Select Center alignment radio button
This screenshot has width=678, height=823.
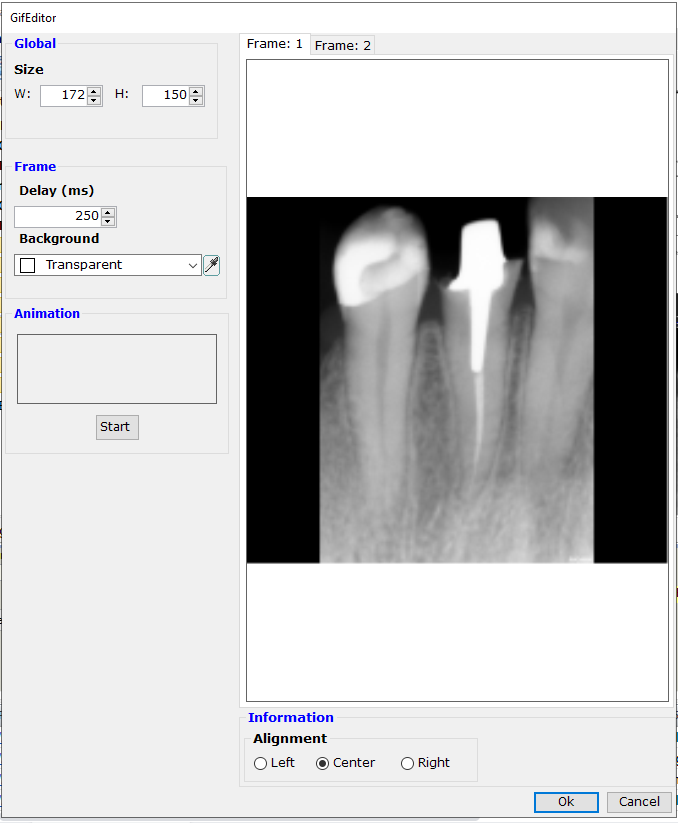[323, 764]
